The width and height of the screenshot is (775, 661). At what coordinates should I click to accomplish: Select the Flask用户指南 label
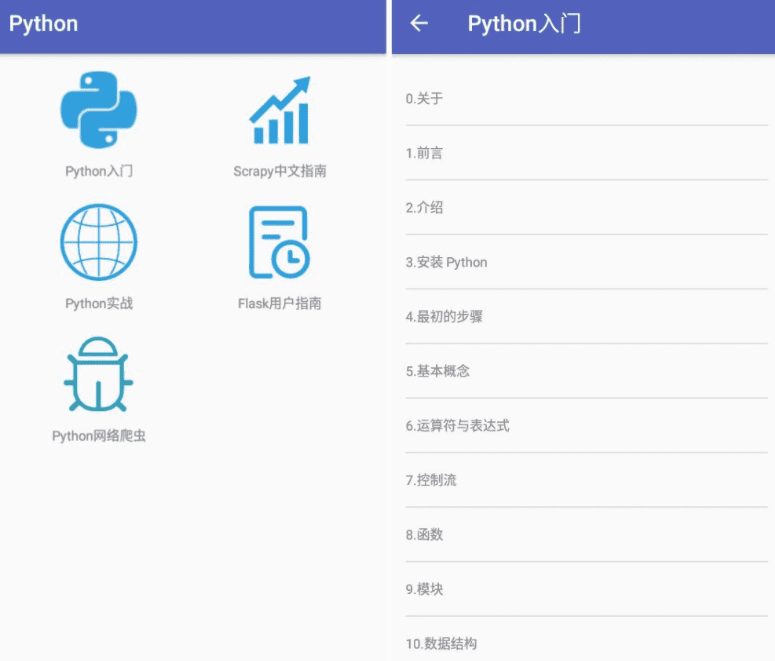point(280,303)
